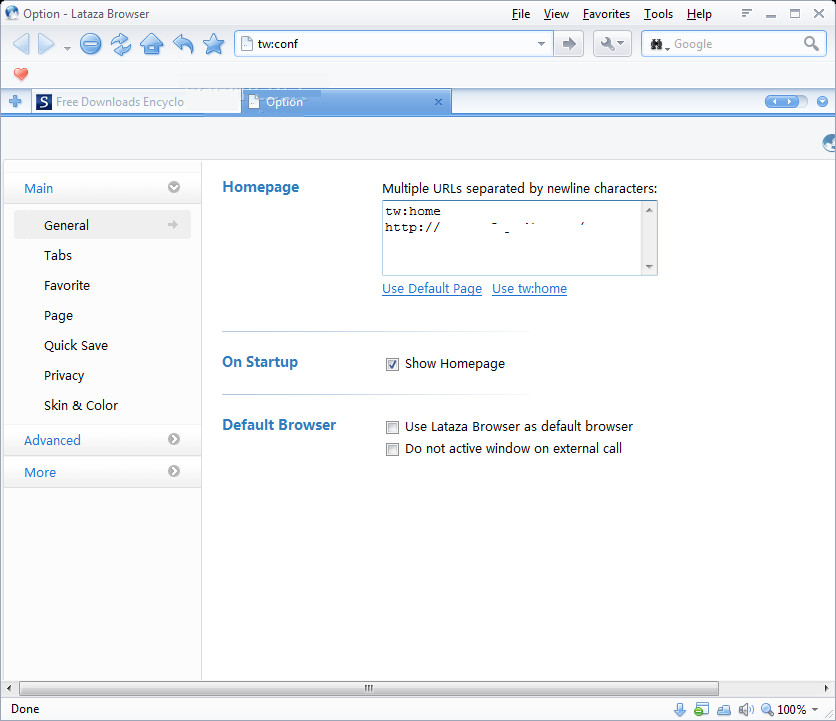836x721 pixels.
Task: Click the 100% zoom level text
Action: pyautogui.click(x=791, y=709)
